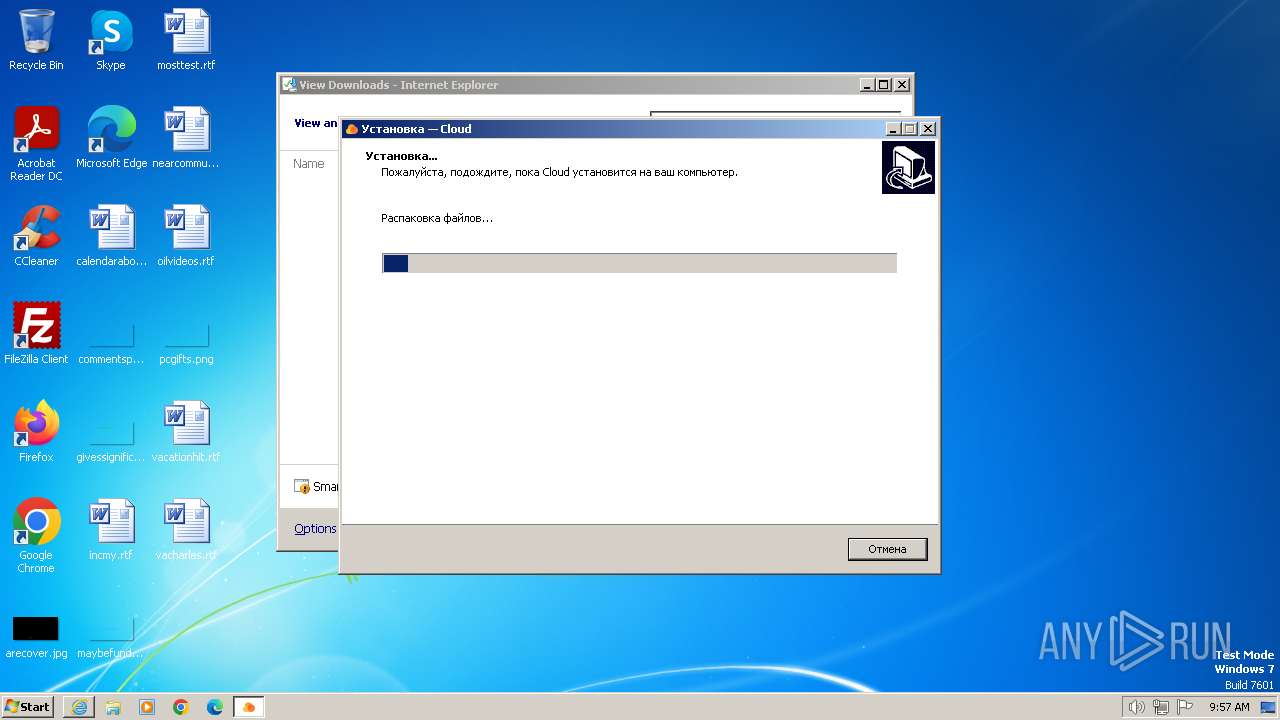
Task: Click the Cloud icon in installer title bar
Action: click(x=351, y=129)
